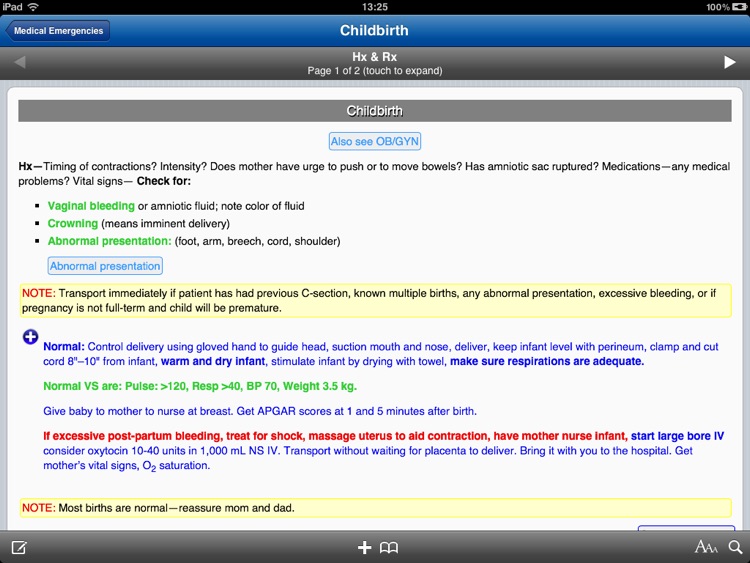
Task: Expand the Normal delivery section plus icon
Action: coord(31,337)
